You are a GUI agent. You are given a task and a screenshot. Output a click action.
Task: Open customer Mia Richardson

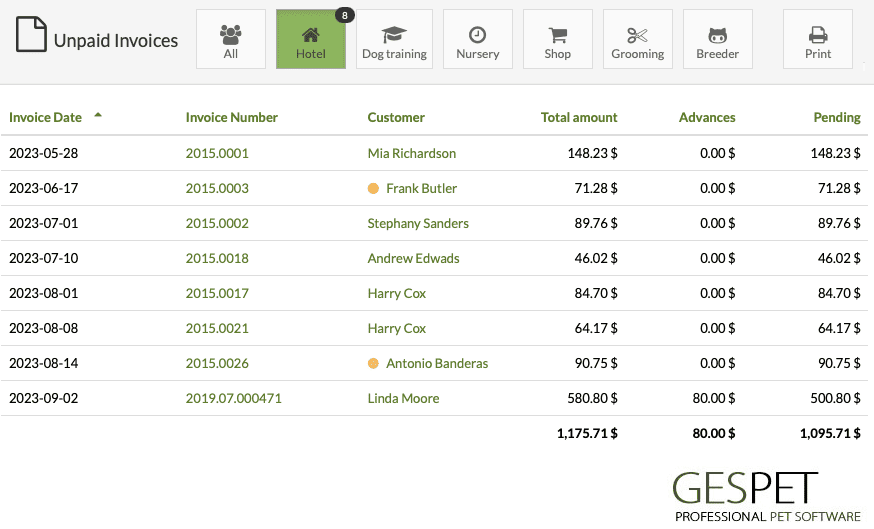(411, 153)
